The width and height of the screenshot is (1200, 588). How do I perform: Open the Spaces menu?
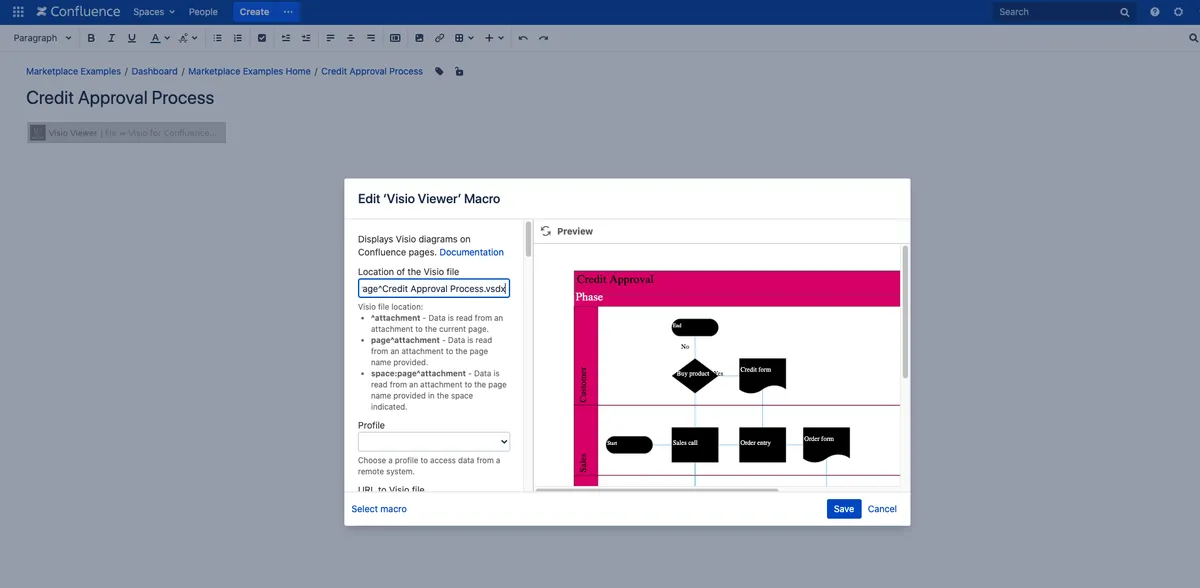154,12
